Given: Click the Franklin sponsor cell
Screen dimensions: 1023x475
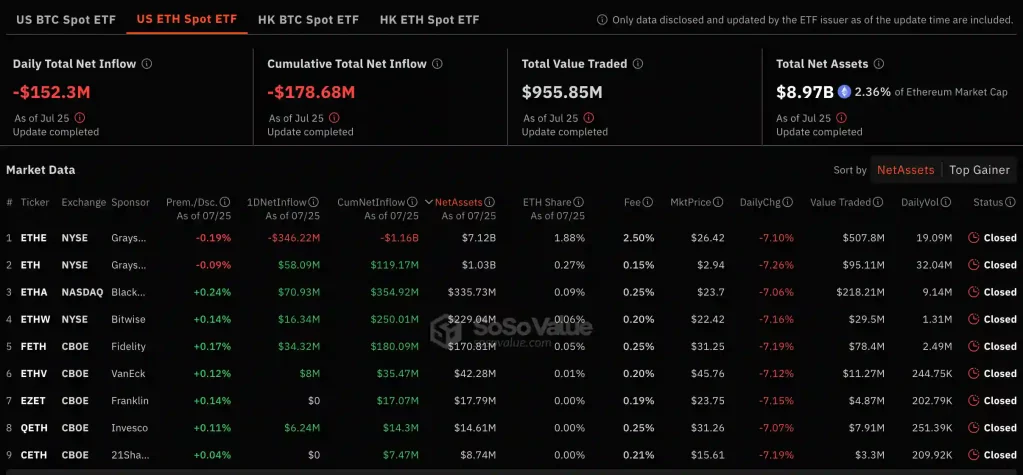Looking at the screenshot, I should [130, 401].
